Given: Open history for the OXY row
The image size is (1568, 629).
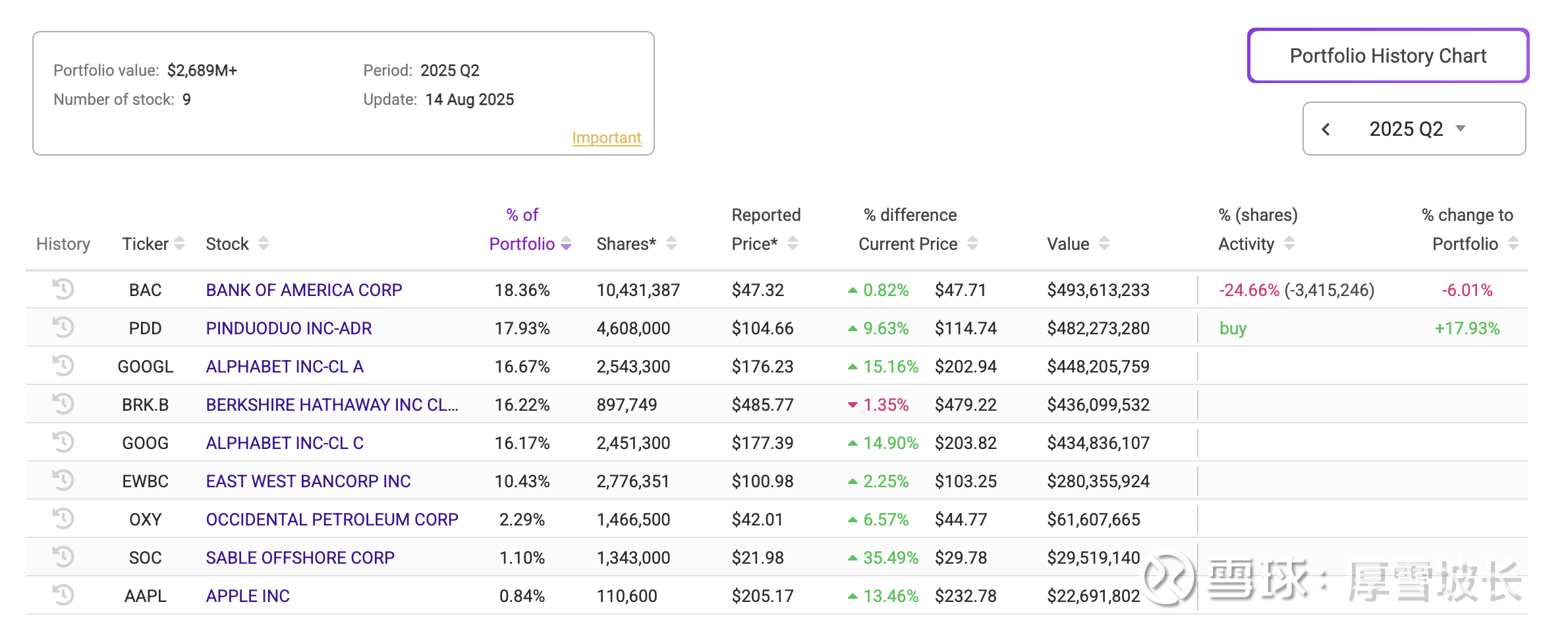Looking at the screenshot, I should pyautogui.click(x=63, y=518).
